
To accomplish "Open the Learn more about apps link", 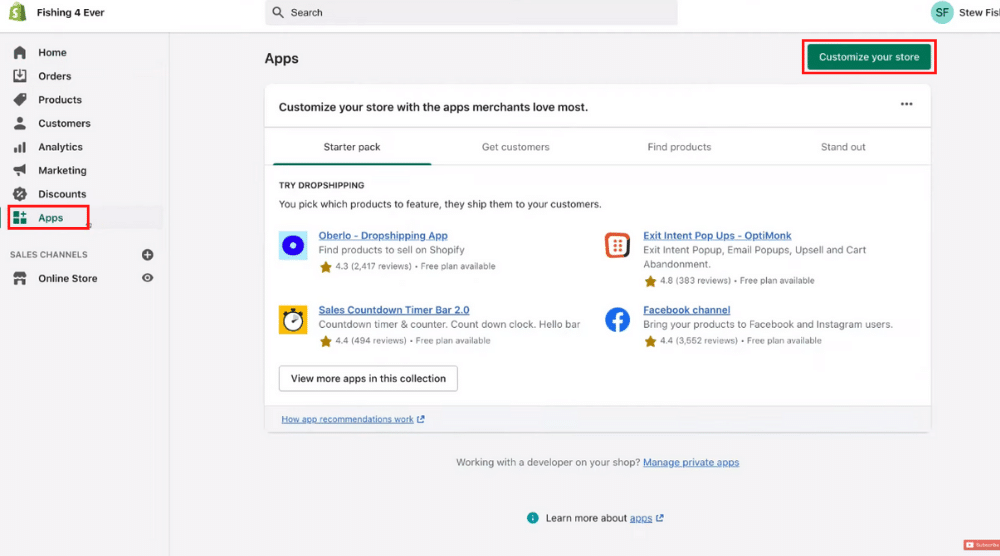I will pyautogui.click(x=641, y=518).
